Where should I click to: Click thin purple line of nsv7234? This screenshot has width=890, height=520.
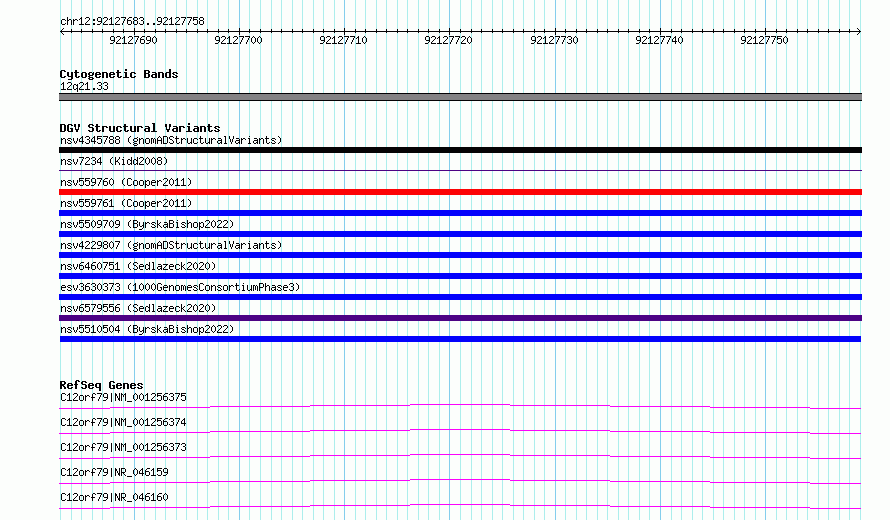tap(460, 170)
